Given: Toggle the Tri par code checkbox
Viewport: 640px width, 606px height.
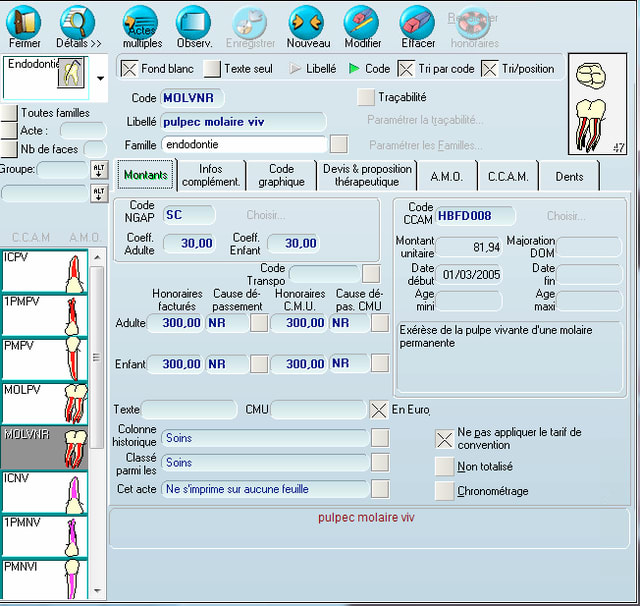Looking at the screenshot, I should pyautogui.click(x=406, y=69).
